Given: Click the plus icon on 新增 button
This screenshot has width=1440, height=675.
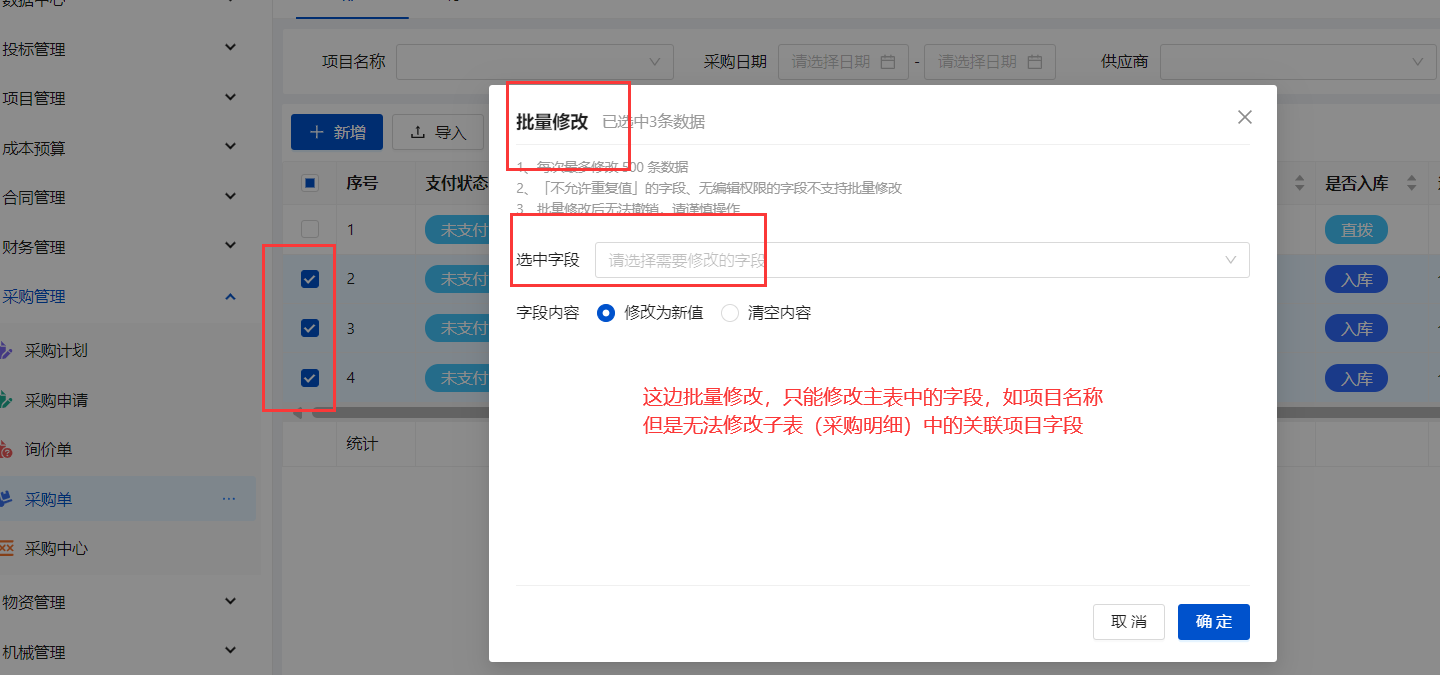Looking at the screenshot, I should point(318,131).
